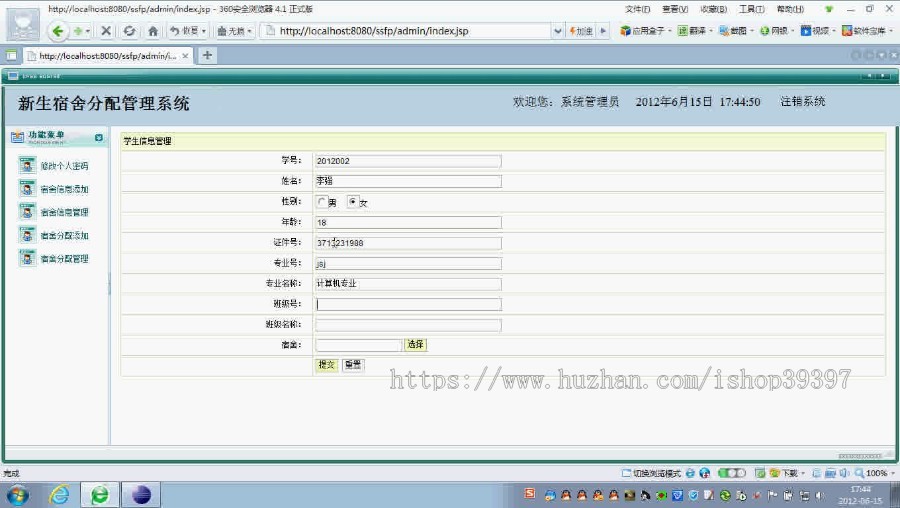Open the 收藏 favorites menu
Screen dimensions: 900x508
click(713, 9)
